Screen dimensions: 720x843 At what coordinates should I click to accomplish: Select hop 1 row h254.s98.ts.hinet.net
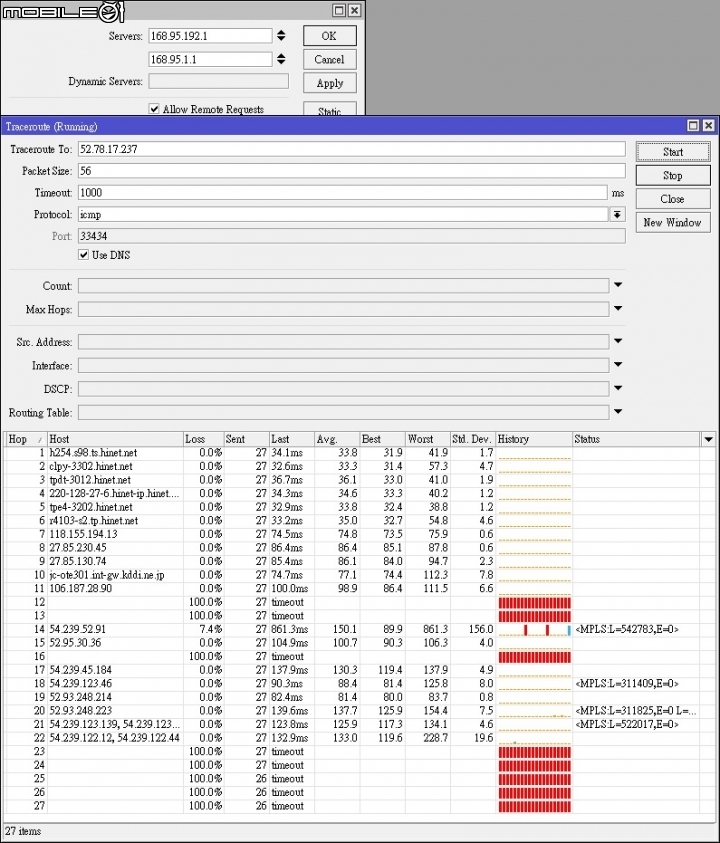tap(352, 453)
